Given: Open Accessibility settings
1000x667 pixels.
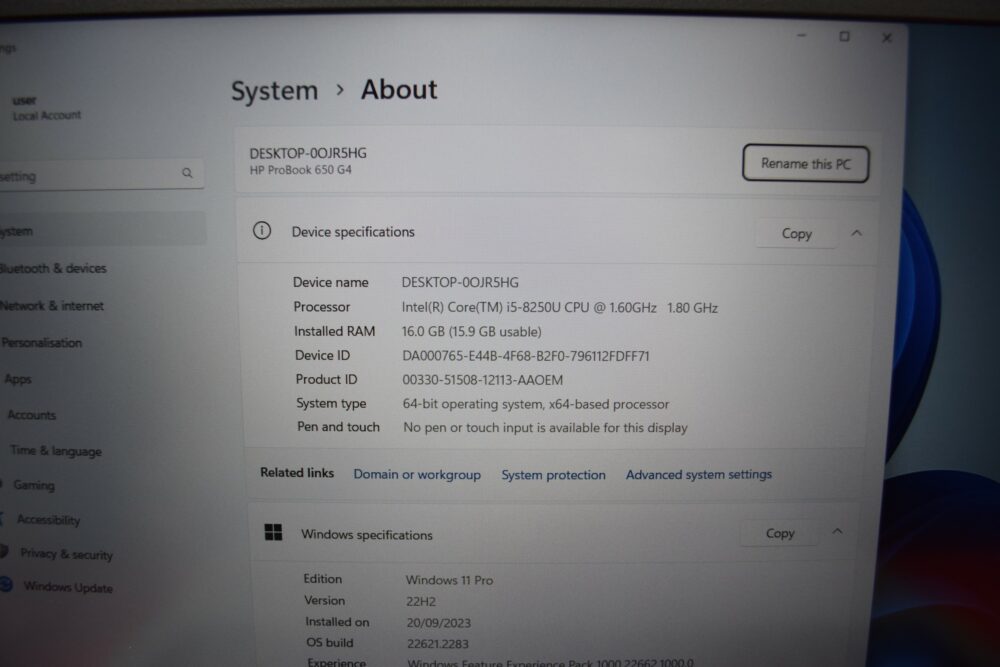Looking at the screenshot, I should 48,520.
